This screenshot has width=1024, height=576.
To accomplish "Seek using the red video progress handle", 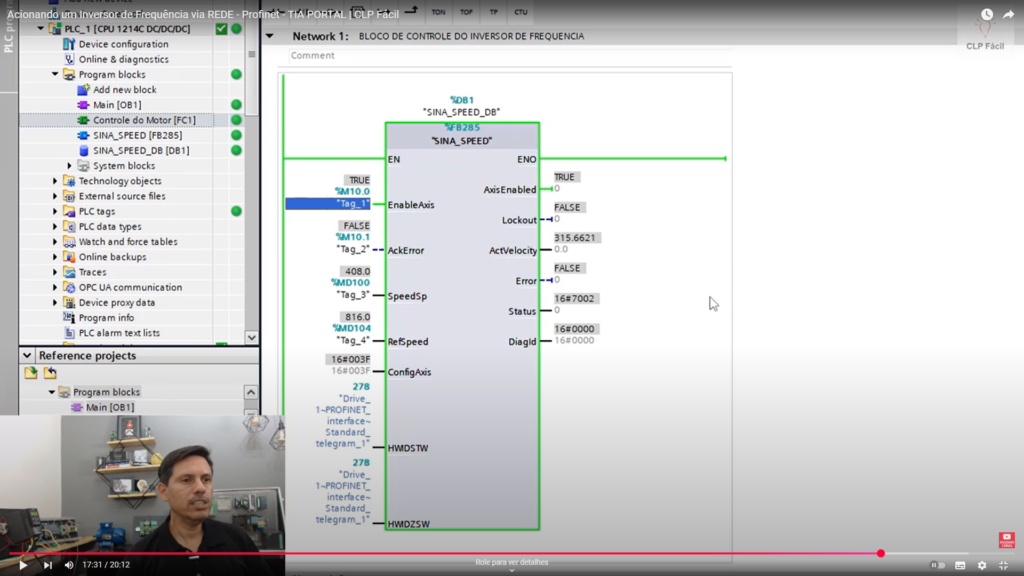I will 880,554.
